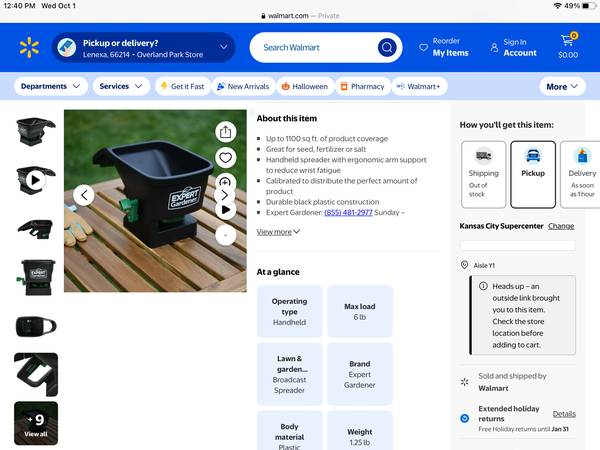This screenshot has height=450, width=600.
Task: Open the shopping cart icon
Action: pyautogui.click(x=567, y=40)
